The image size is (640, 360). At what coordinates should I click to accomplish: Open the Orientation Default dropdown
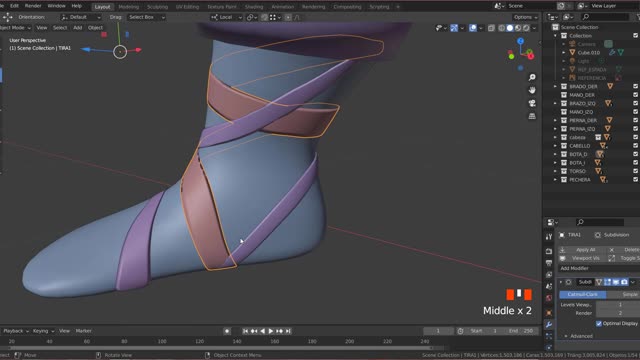80,17
